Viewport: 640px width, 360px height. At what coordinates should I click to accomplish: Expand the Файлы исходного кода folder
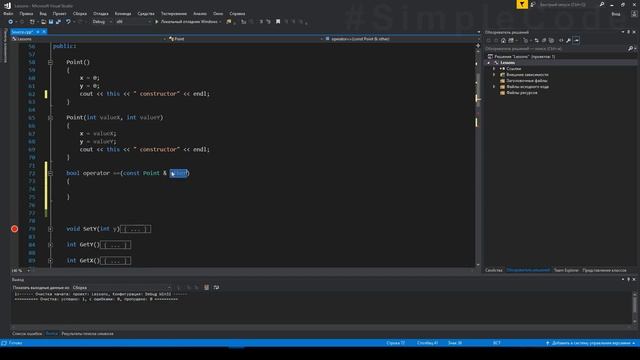[x=494, y=87]
